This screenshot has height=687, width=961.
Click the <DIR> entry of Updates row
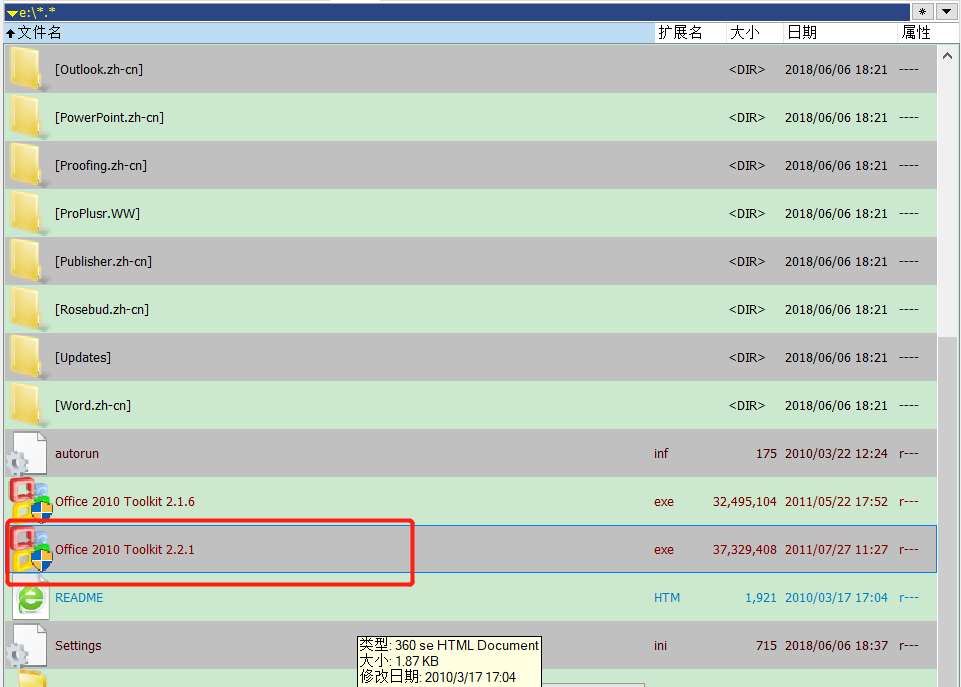746,357
